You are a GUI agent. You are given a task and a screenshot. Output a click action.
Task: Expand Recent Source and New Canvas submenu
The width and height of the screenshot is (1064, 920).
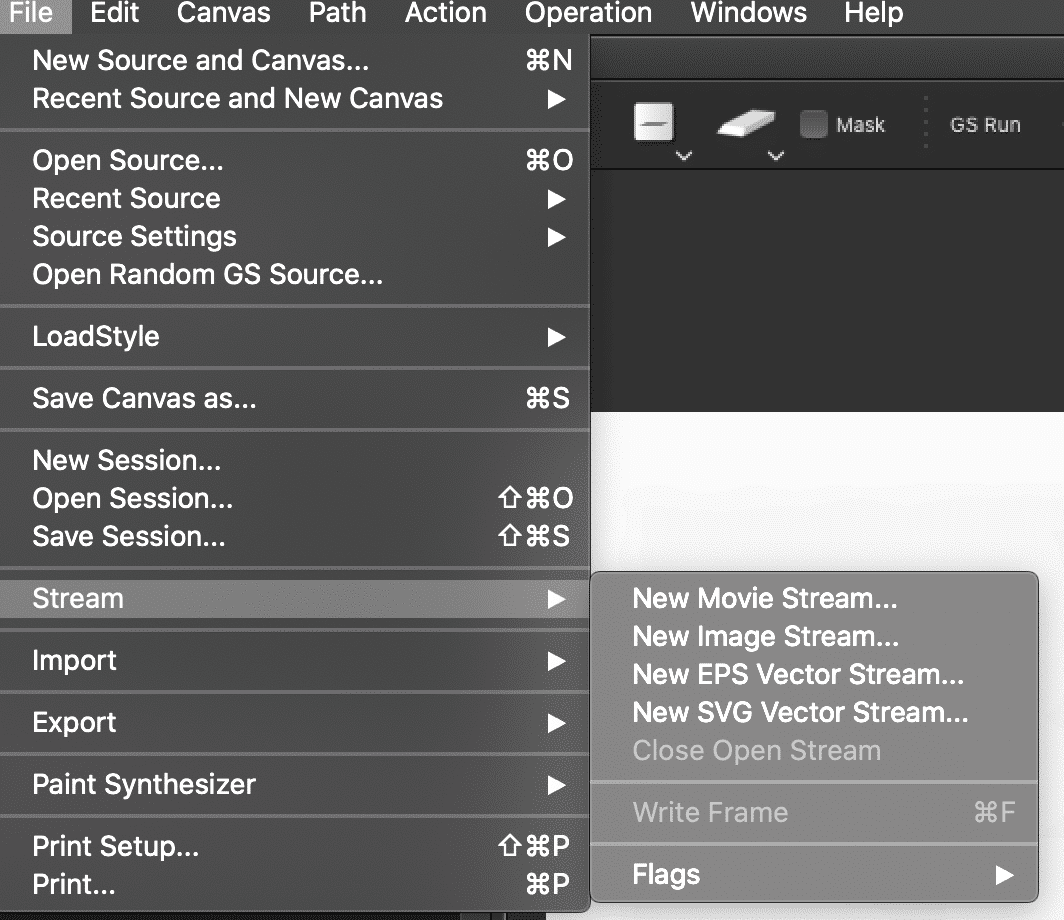(294, 98)
